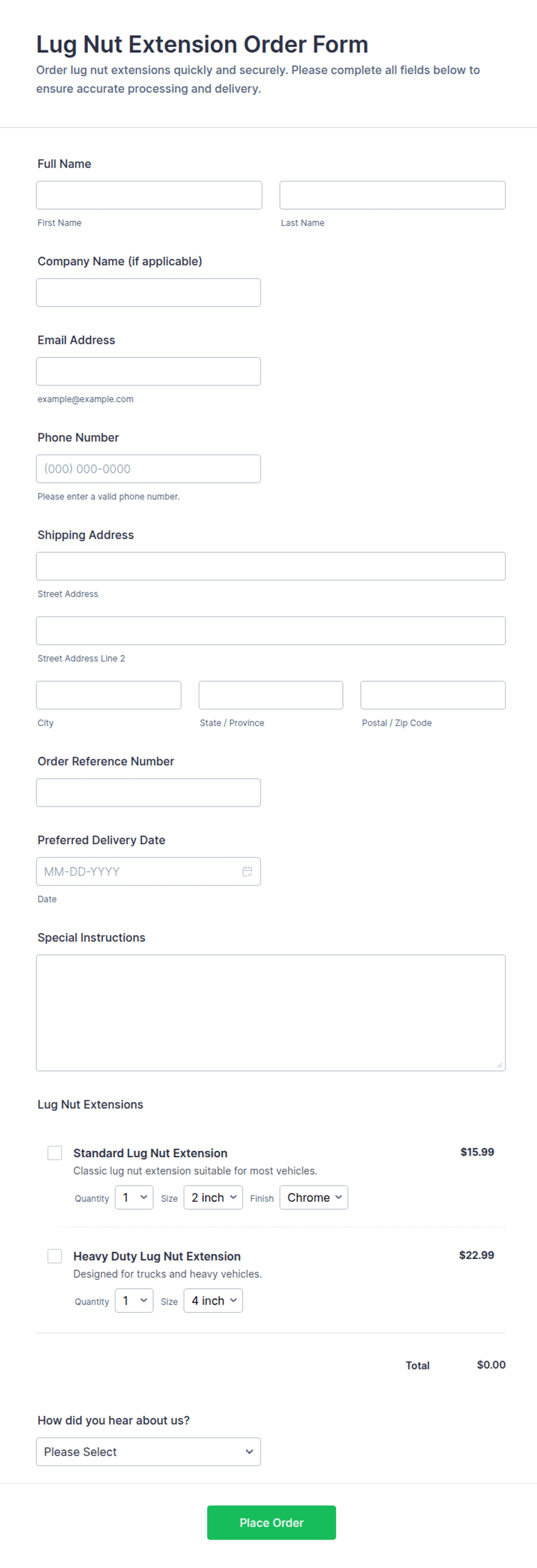
Task: Open the Chrome finish dropdown
Action: pos(314,1197)
